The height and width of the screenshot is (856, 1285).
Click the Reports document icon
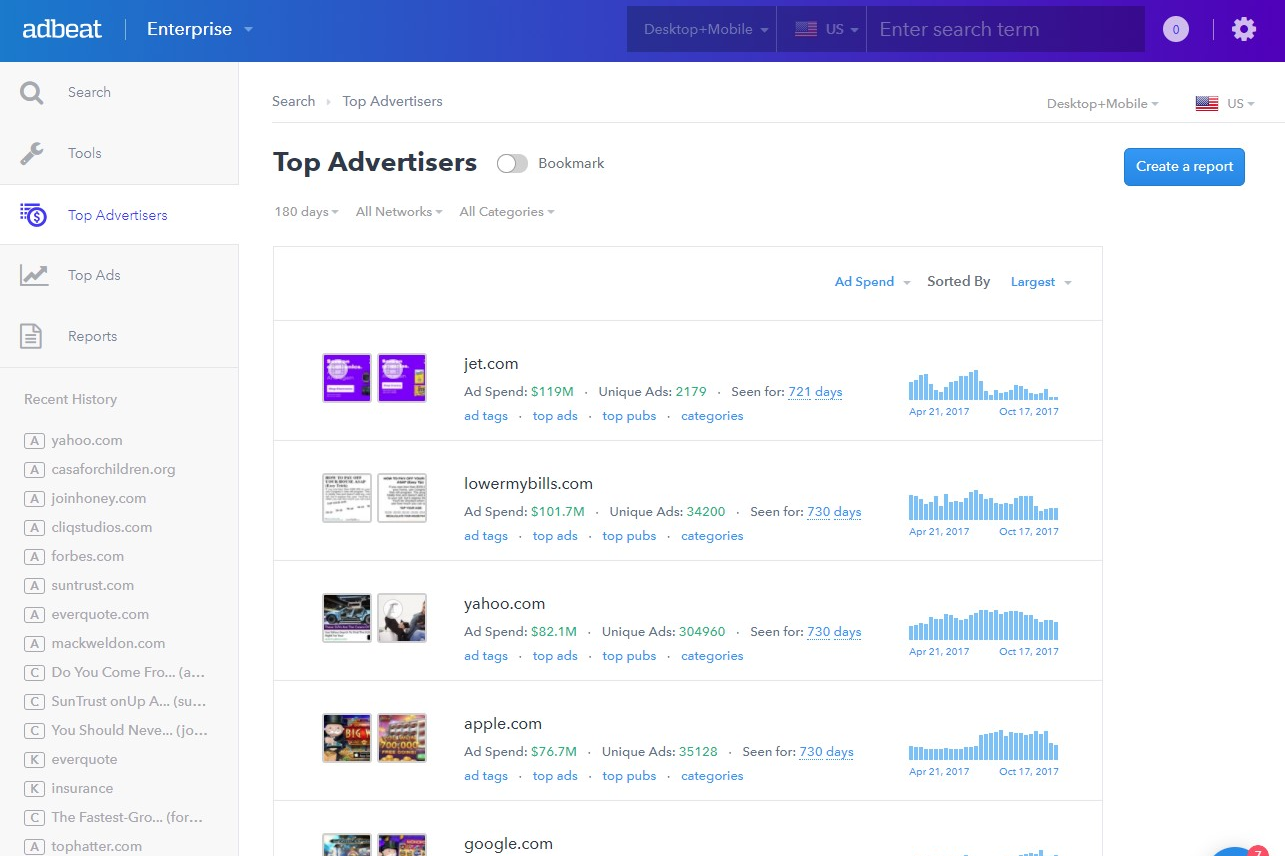31,336
